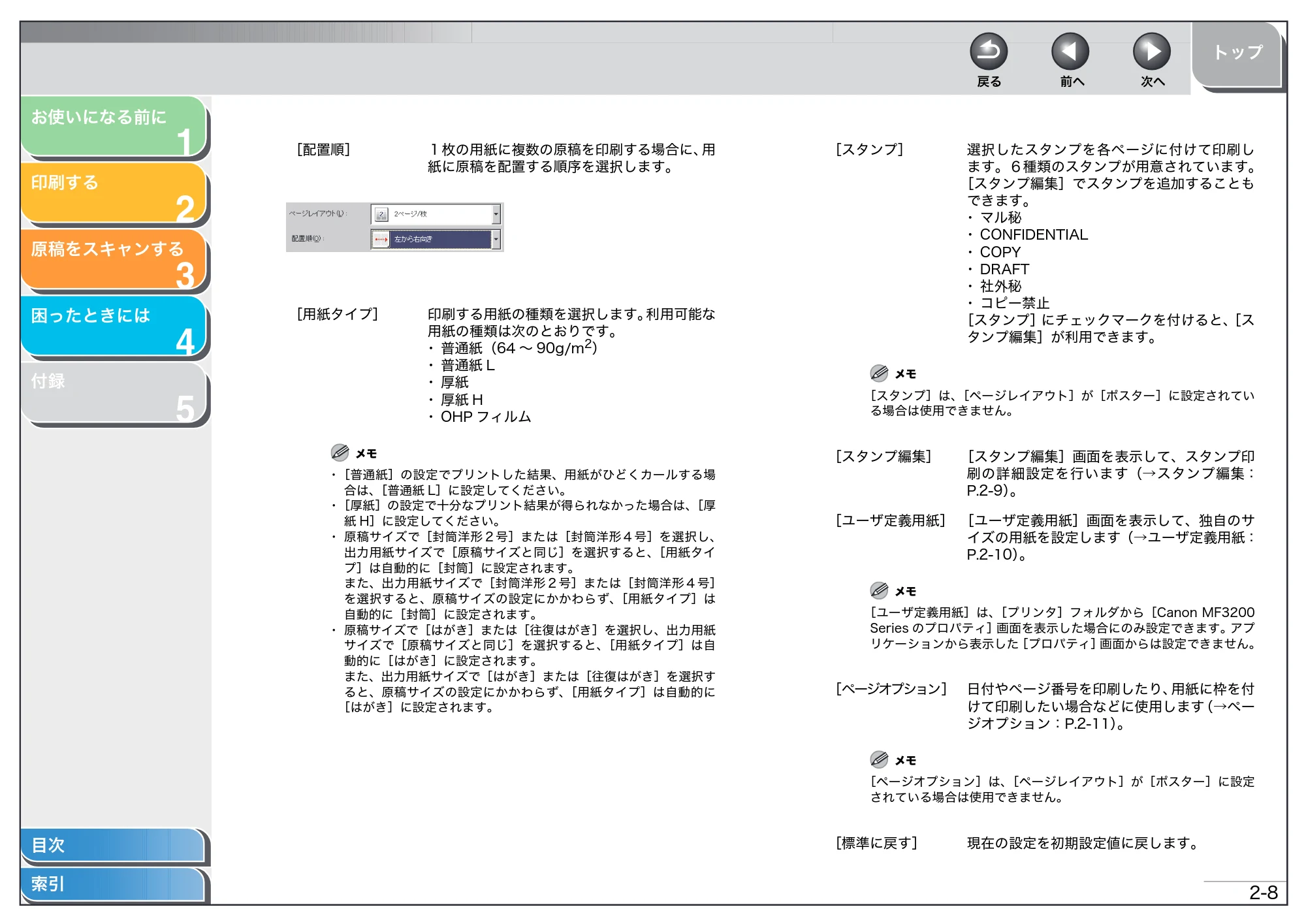Select the 左から右向き combo box value

436,239
